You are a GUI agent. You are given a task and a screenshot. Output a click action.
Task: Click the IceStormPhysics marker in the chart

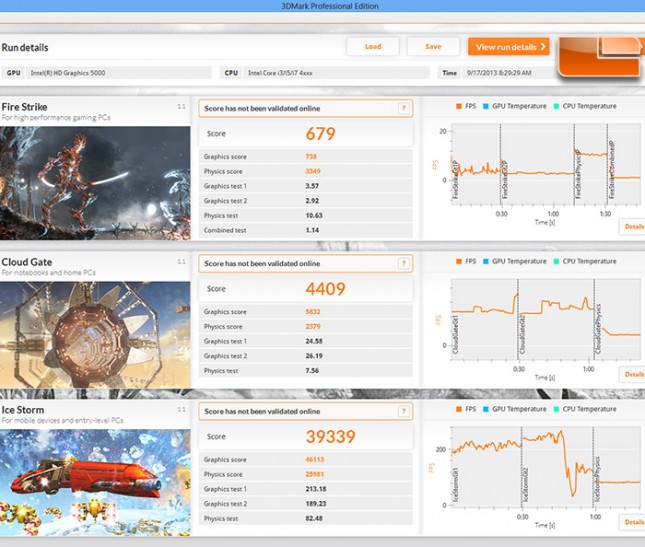(597, 479)
